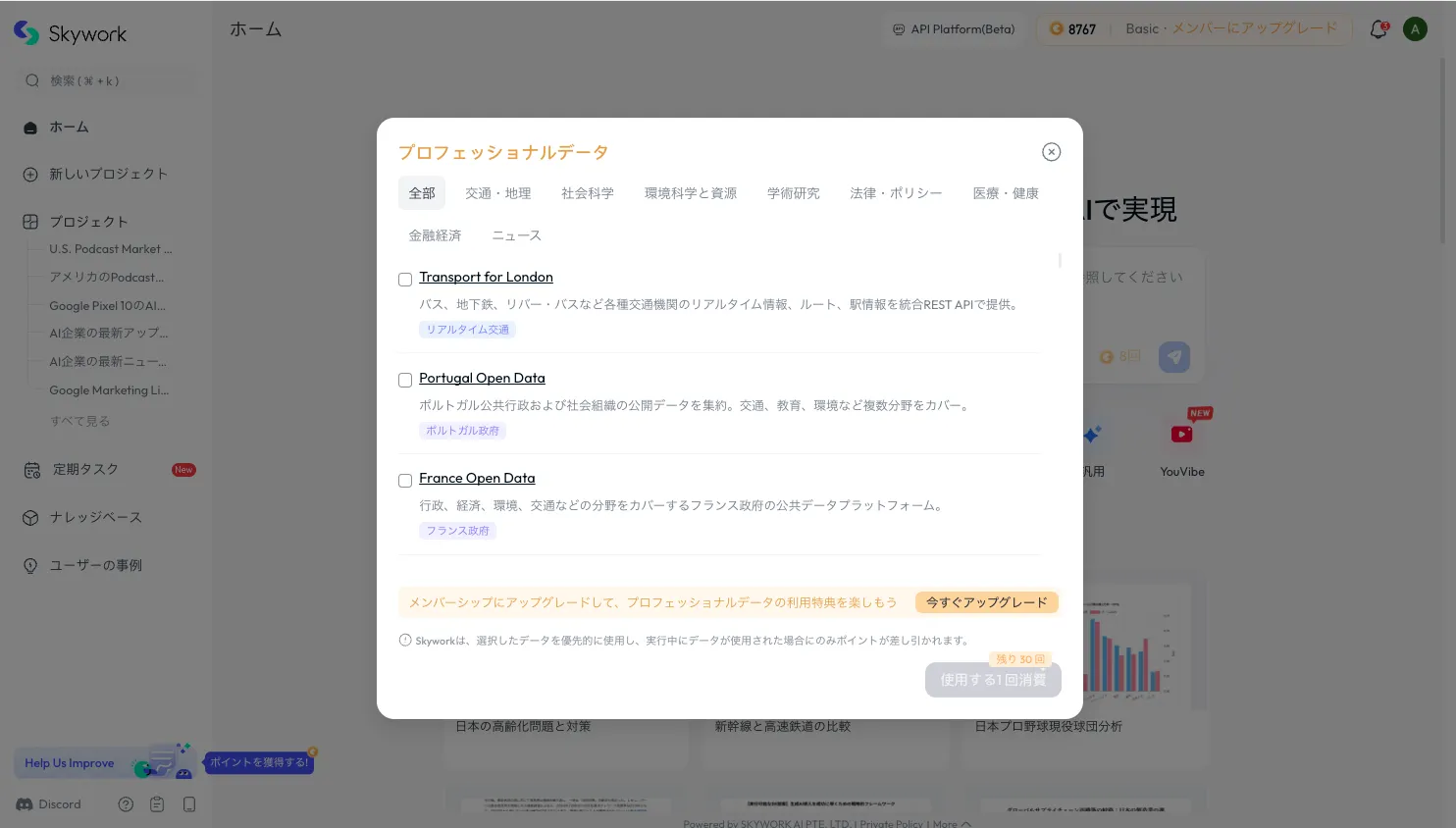Check the Portugal Open Data checkbox
The height and width of the screenshot is (828, 1456).
(x=405, y=380)
